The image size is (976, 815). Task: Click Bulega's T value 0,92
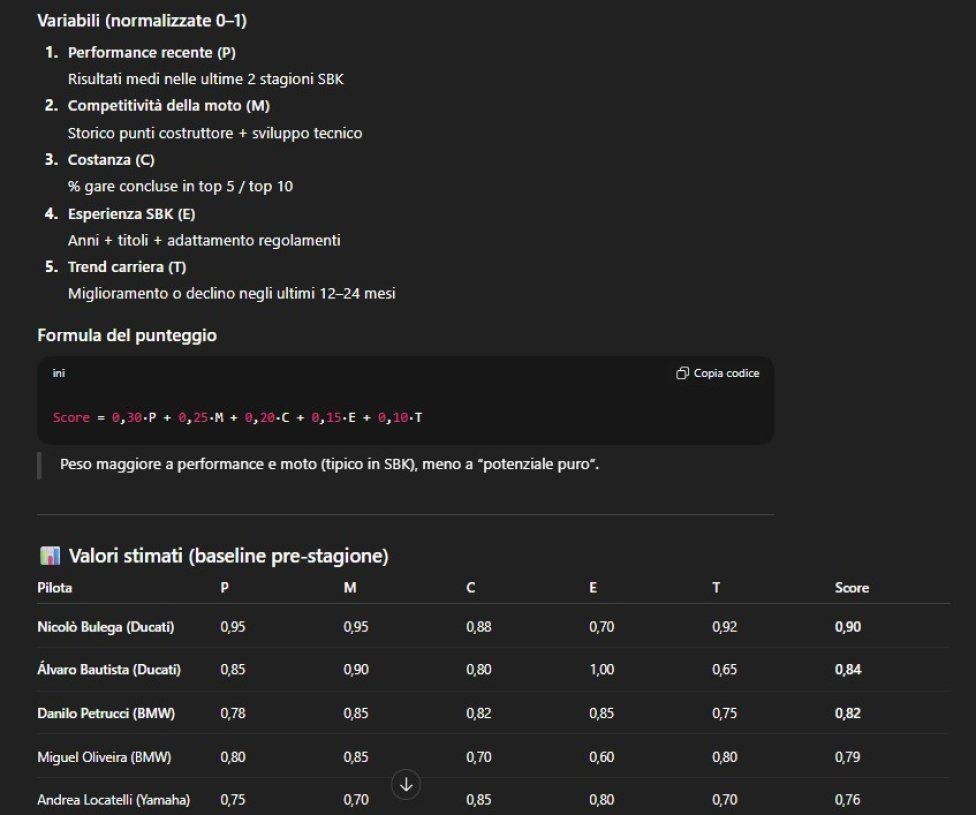click(x=725, y=627)
